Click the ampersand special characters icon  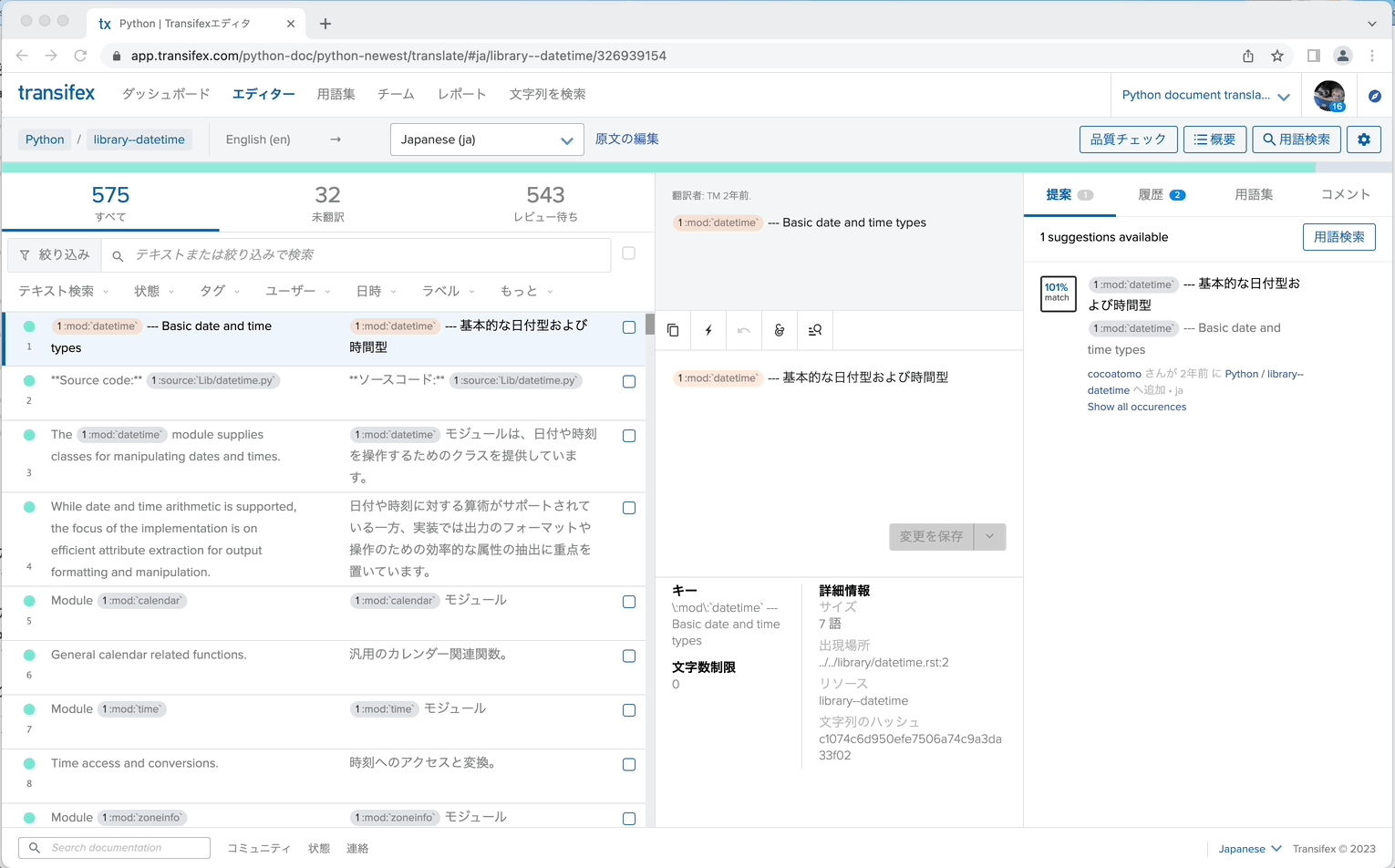click(x=780, y=330)
